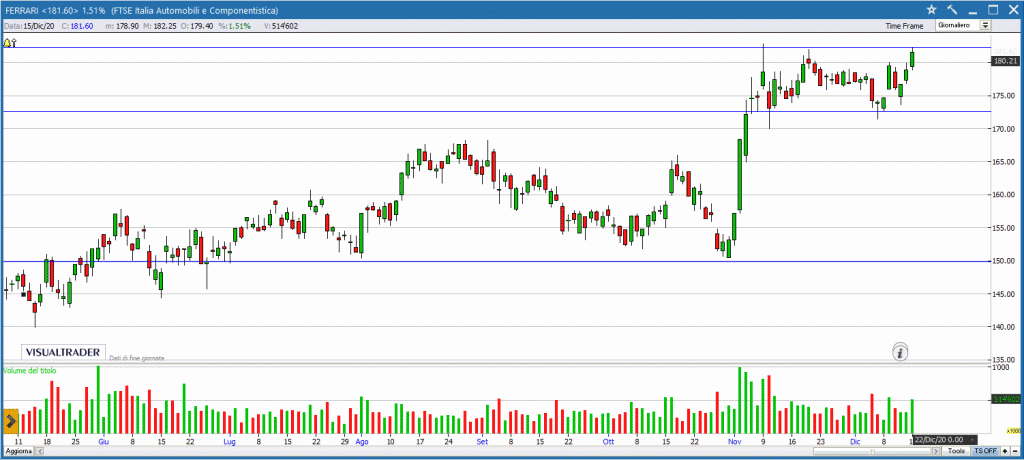This screenshot has width=1024, height=460.
Task: Expand panel with the orange arrow icon
Action: [x=9, y=422]
